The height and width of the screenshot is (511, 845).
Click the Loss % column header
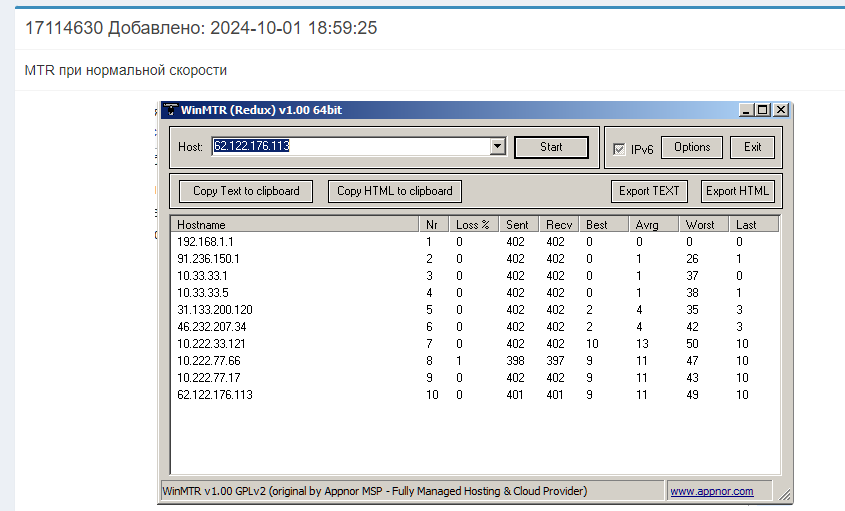pos(474,225)
